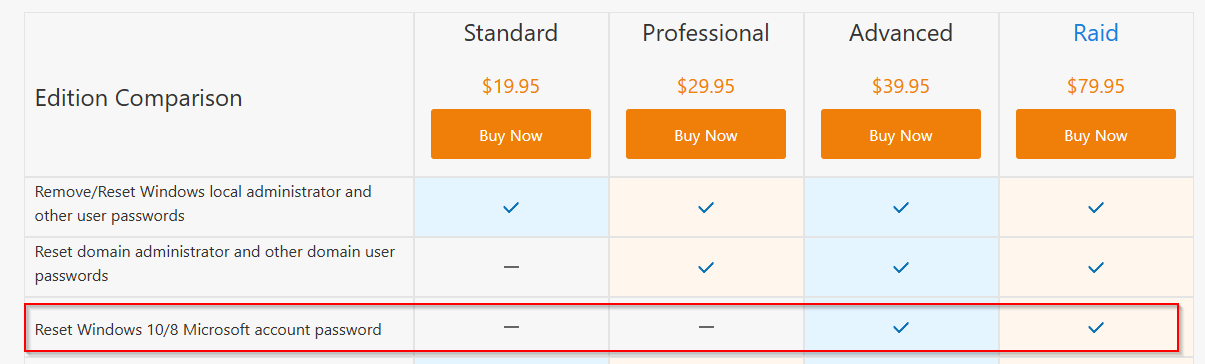This screenshot has width=1205, height=364.
Task: Click Buy Now under Standard edition
Action: [x=511, y=135]
